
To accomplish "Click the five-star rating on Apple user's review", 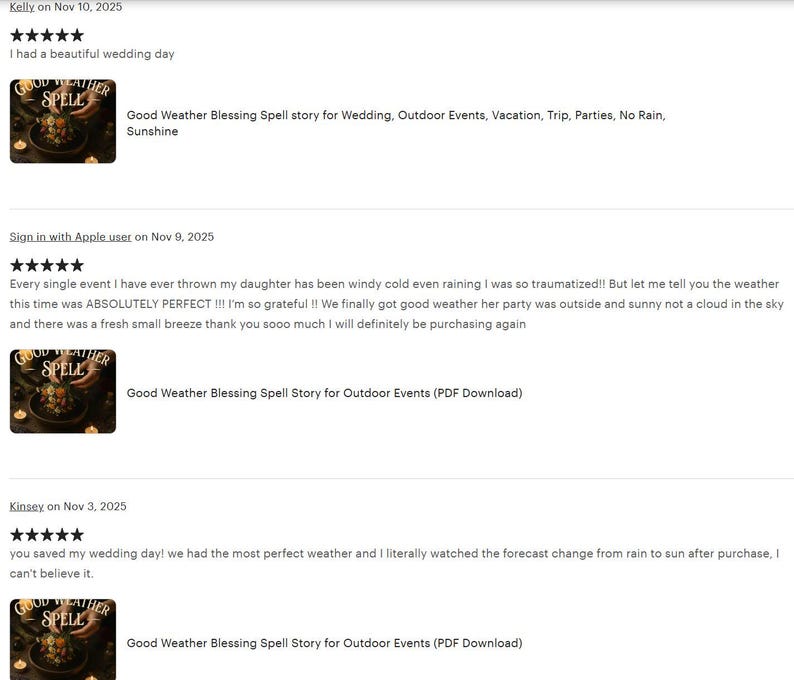I will [47, 265].
